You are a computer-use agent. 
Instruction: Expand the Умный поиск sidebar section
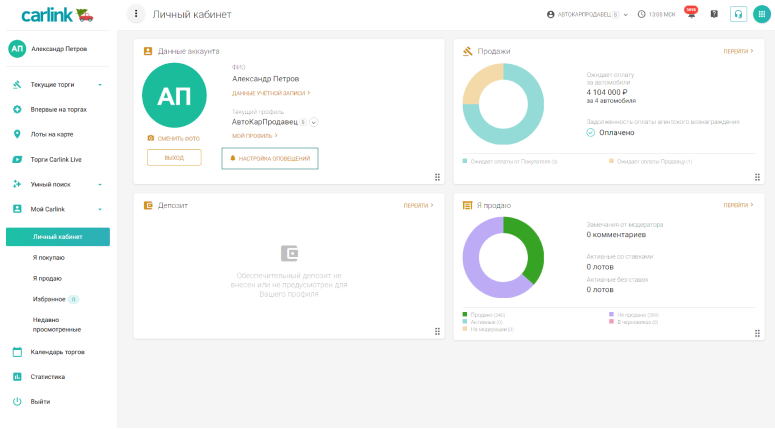[x=99, y=184]
